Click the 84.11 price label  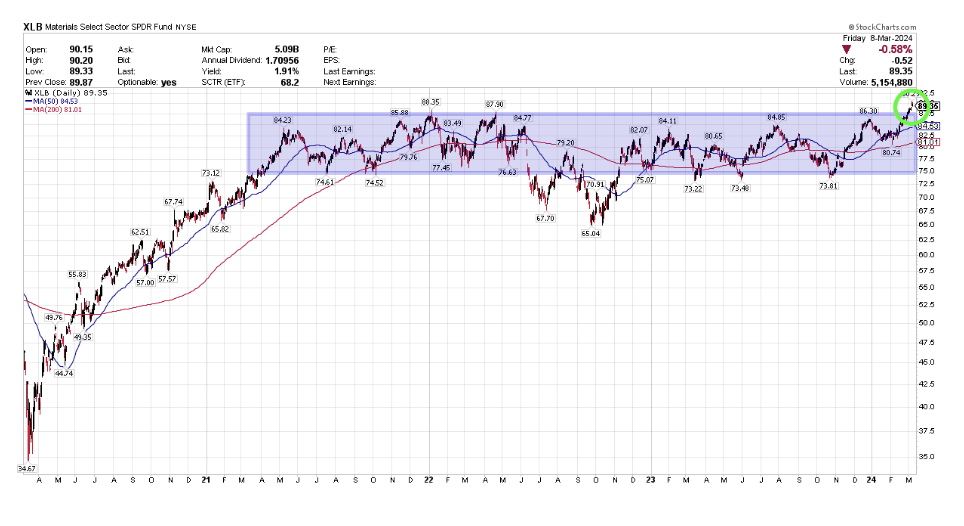click(668, 121)
